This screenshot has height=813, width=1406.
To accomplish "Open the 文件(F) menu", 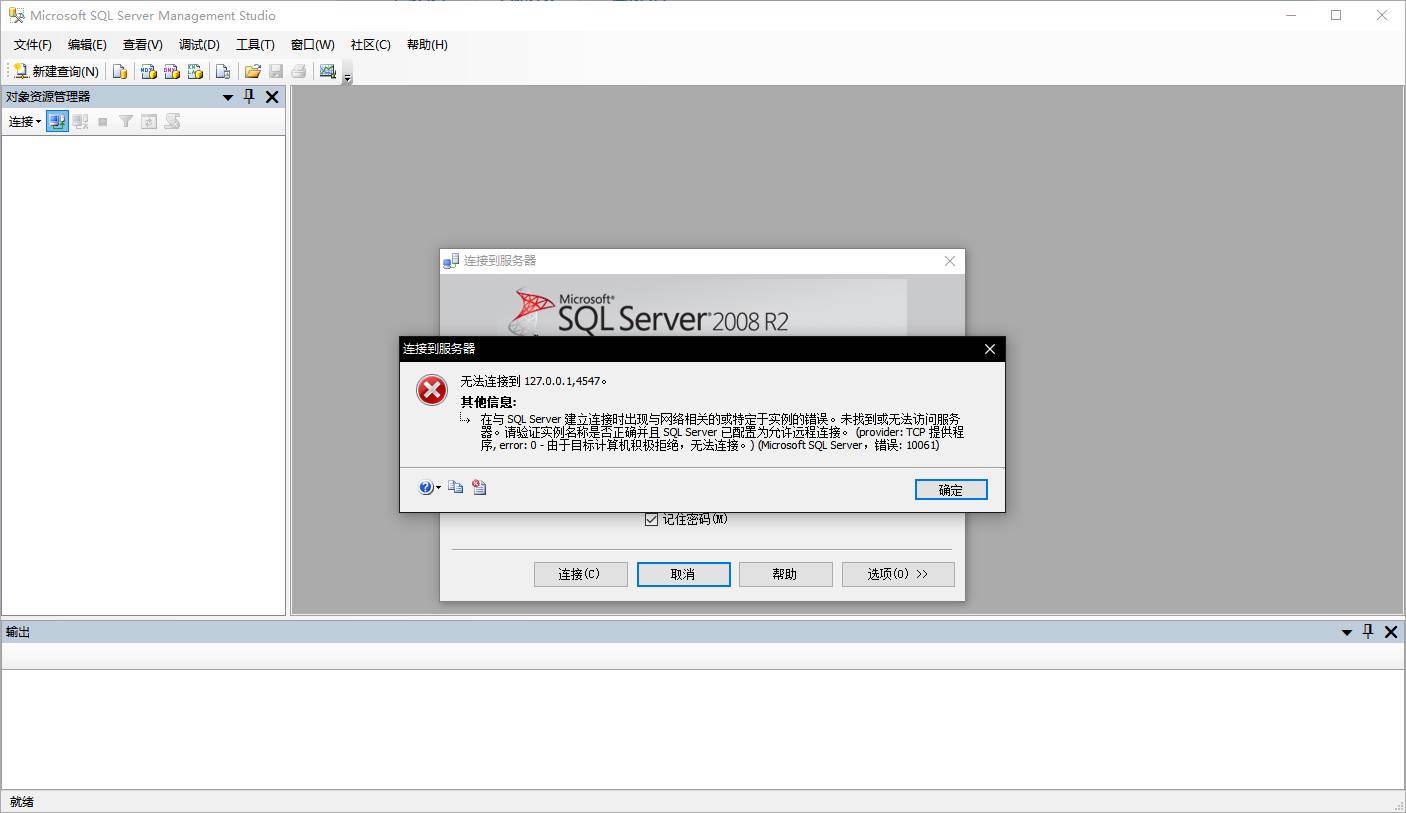I will point(32,44).
